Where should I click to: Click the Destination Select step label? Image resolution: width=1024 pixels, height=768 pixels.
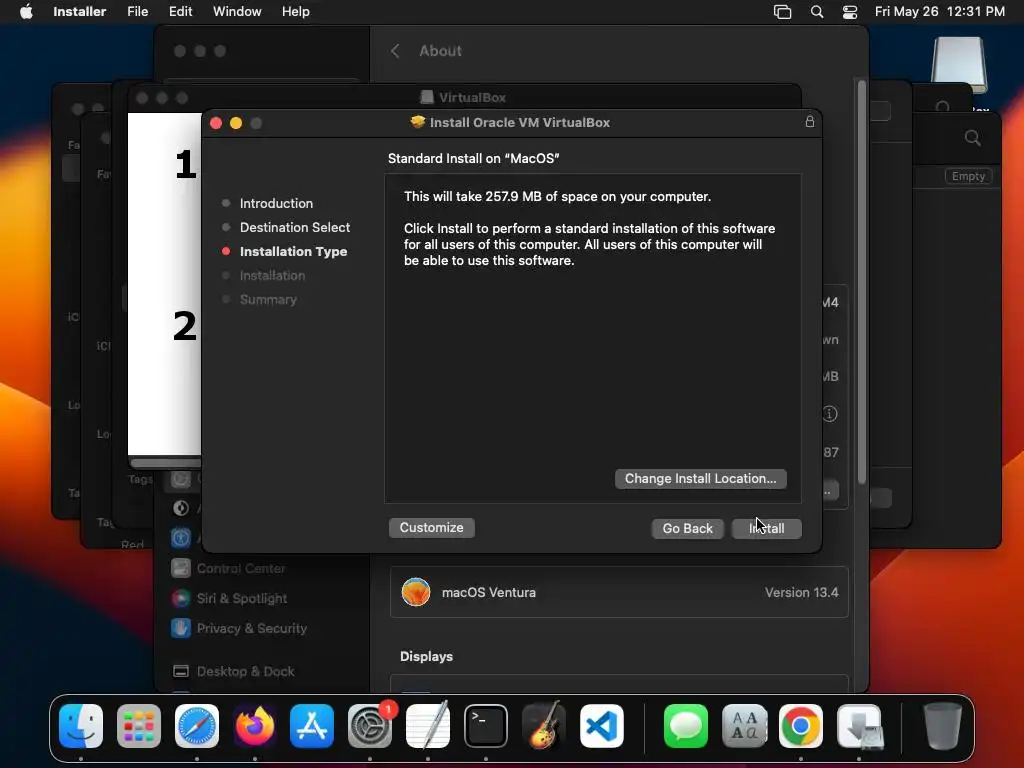tap(295, 227)
